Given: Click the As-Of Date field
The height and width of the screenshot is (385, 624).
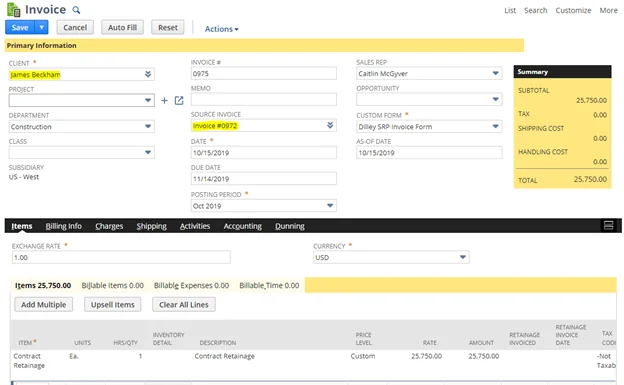Looking at the screenshot, I should coord(429,153).
